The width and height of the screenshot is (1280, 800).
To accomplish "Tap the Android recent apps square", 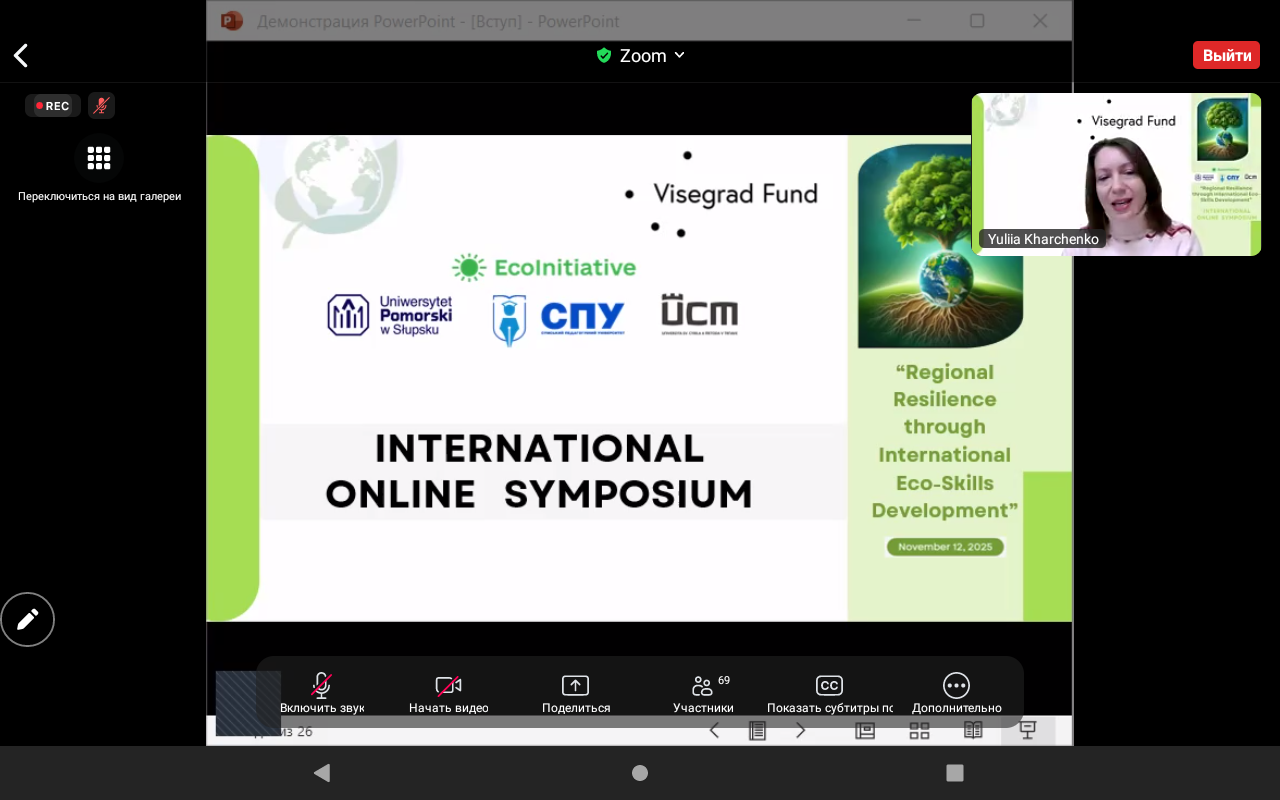I will (955, 773).
